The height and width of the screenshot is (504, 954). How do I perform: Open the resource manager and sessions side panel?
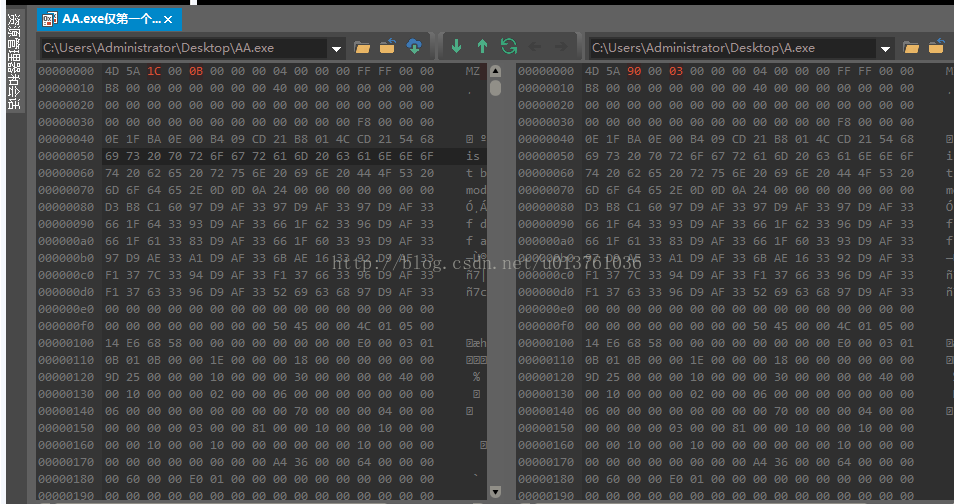pyautogui.click(x=13, y=61)
